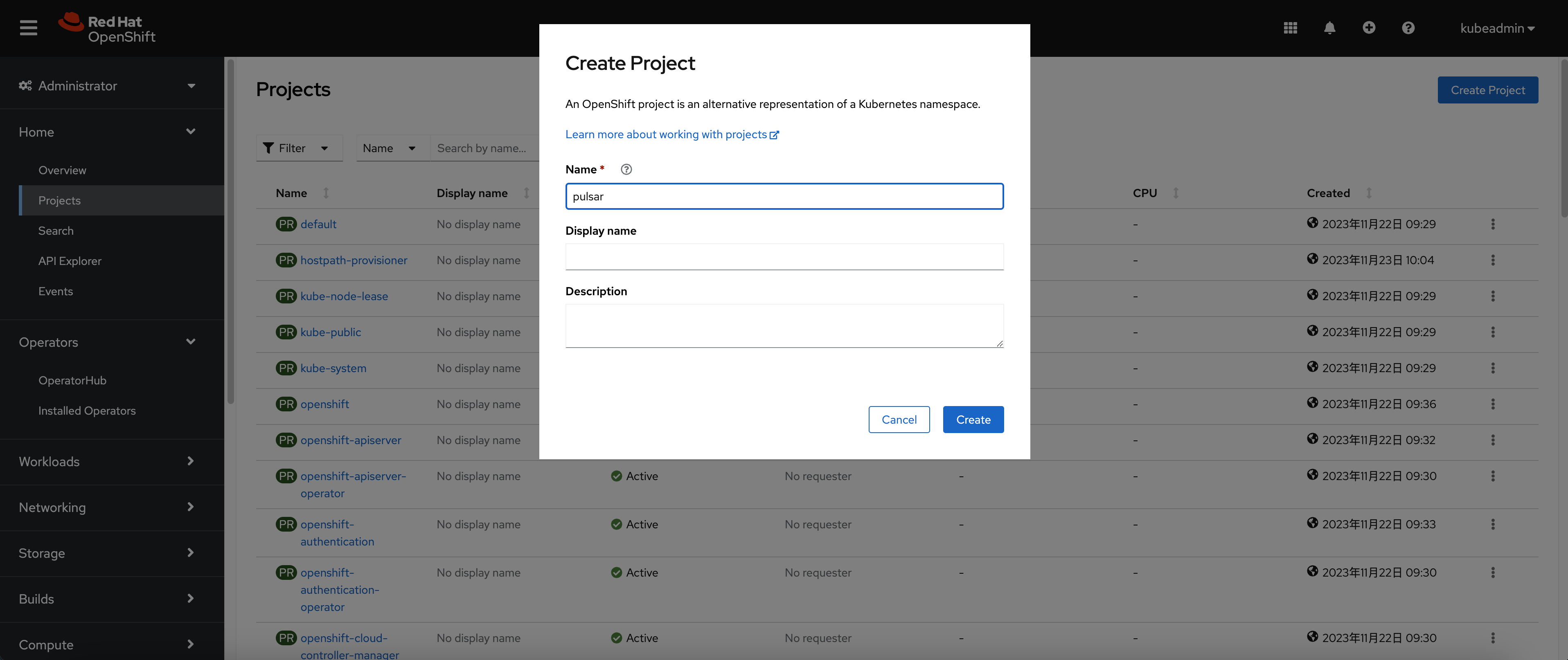Open the kebab menu on the kube-public row

[x=1493, y=332]
